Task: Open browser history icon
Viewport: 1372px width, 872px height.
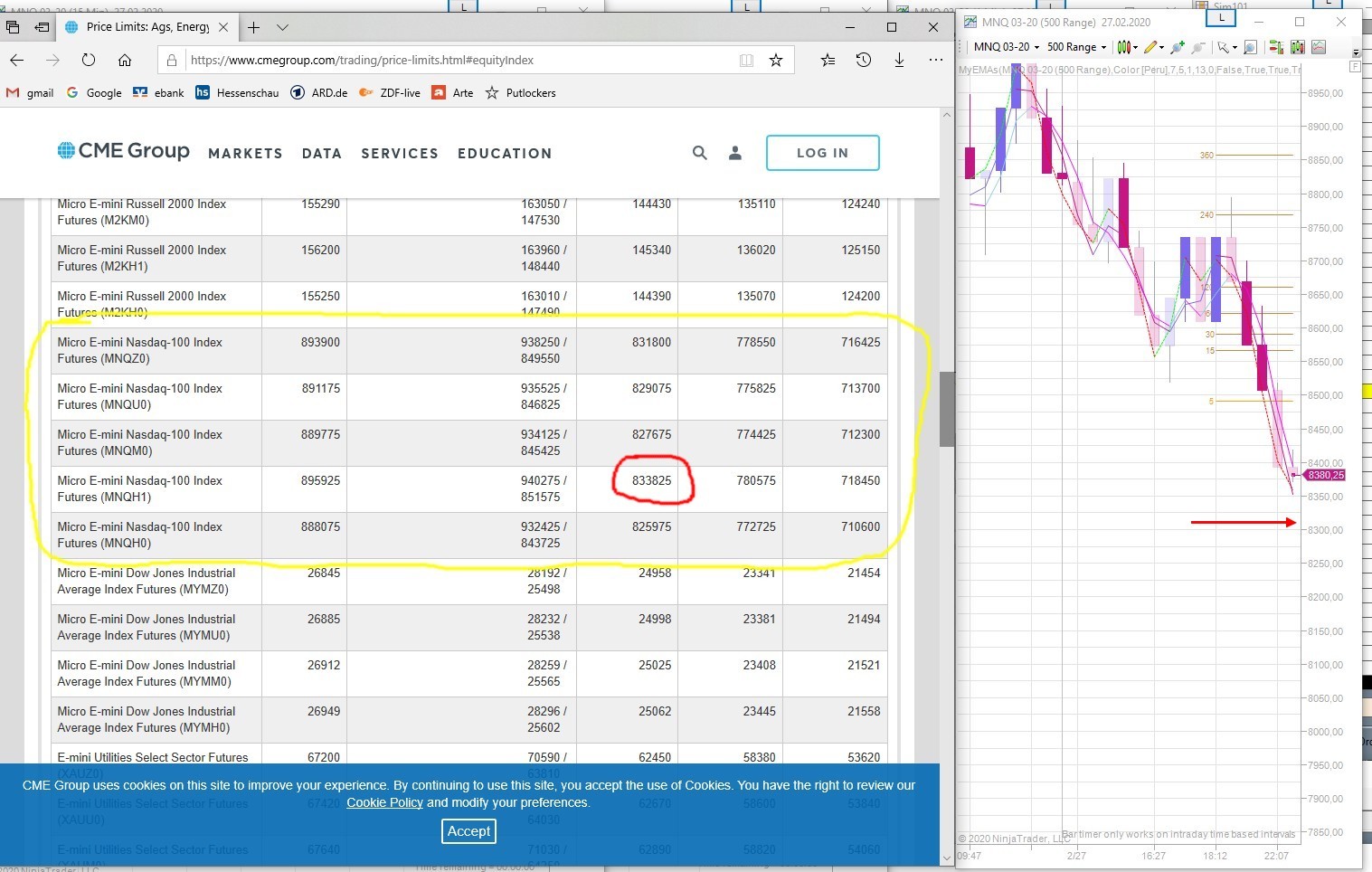Action: point(864,60)
